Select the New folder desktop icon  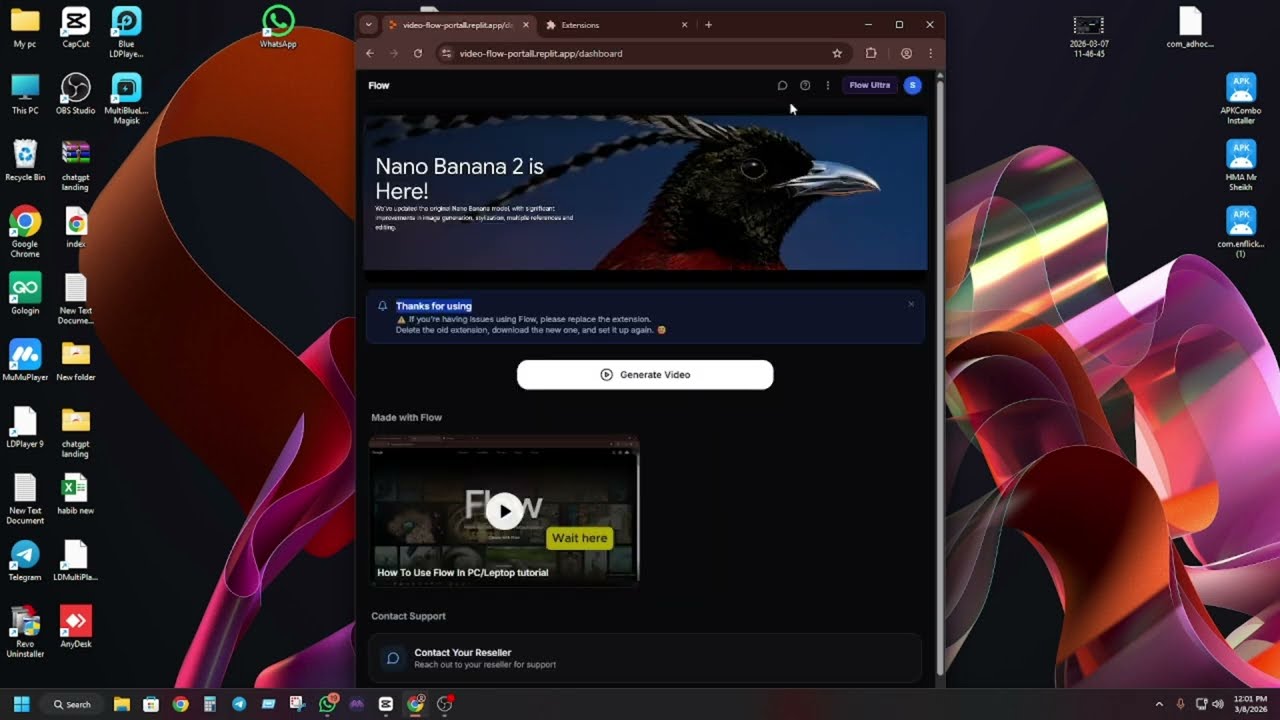pos(75,360)
